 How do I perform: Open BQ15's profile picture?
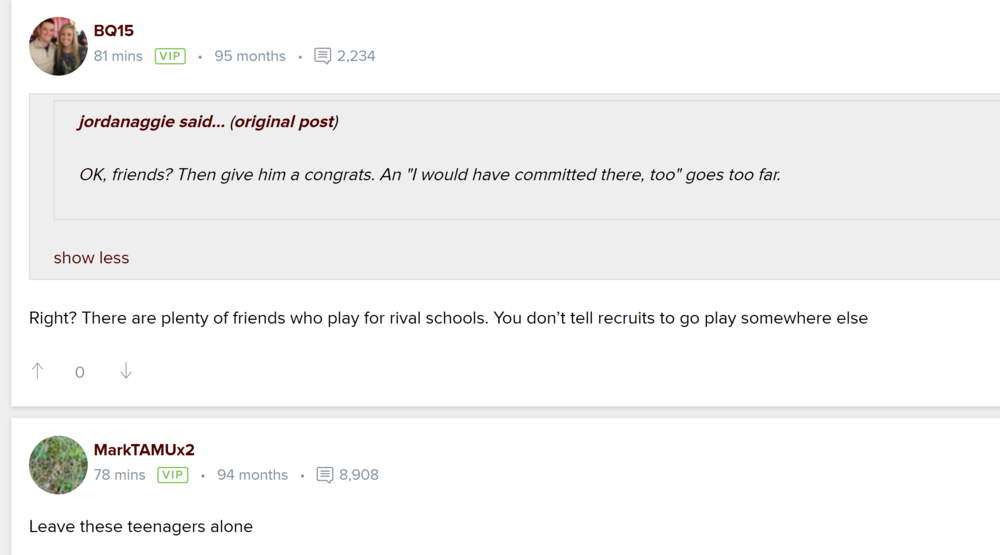pos(58,46)
